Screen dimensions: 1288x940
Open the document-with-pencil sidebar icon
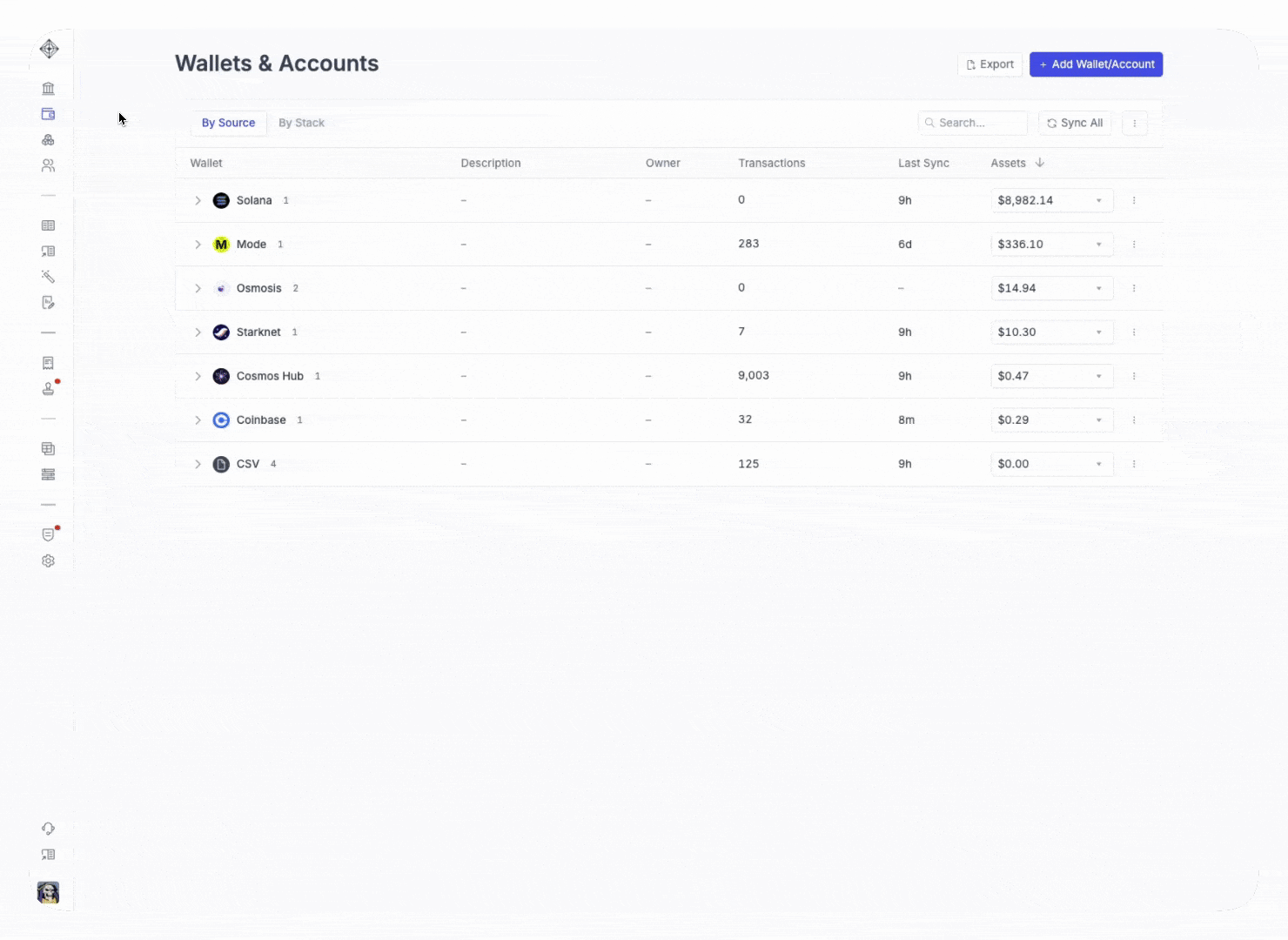48,303
